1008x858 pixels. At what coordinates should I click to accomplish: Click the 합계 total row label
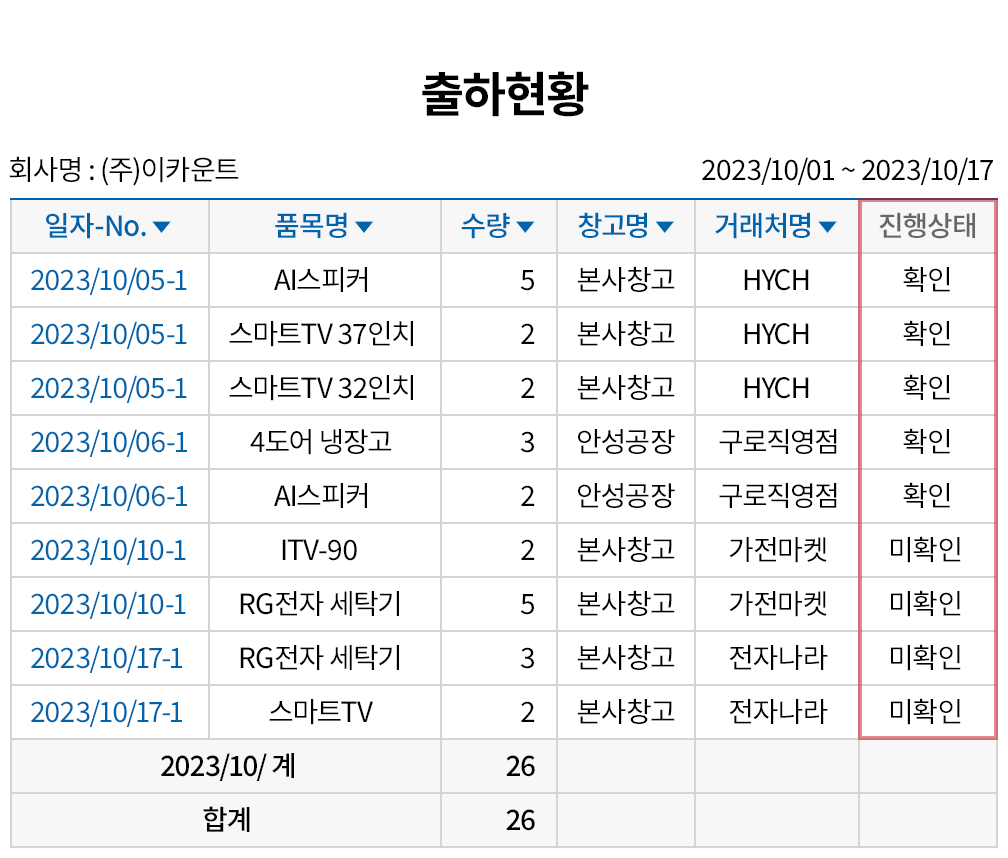(x=226, y=820)
